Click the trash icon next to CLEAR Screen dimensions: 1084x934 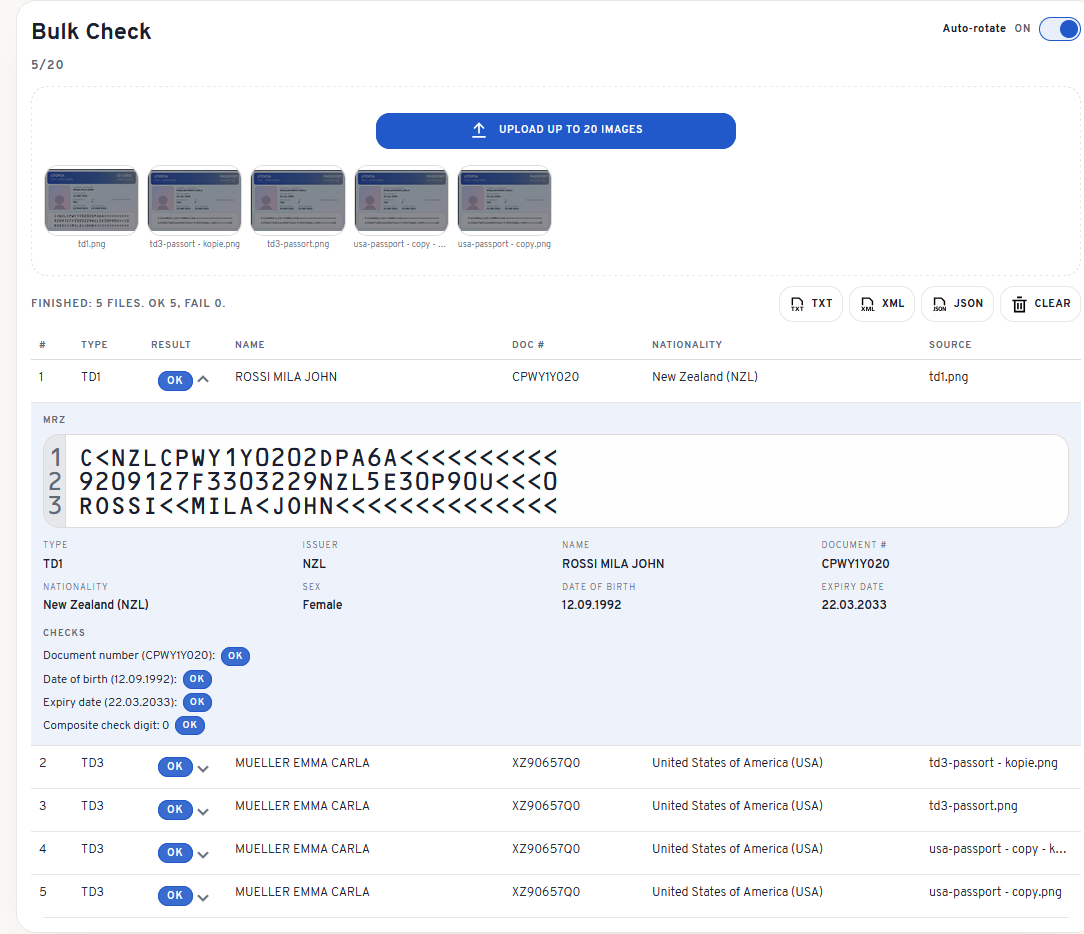(x=1020, y=304)
